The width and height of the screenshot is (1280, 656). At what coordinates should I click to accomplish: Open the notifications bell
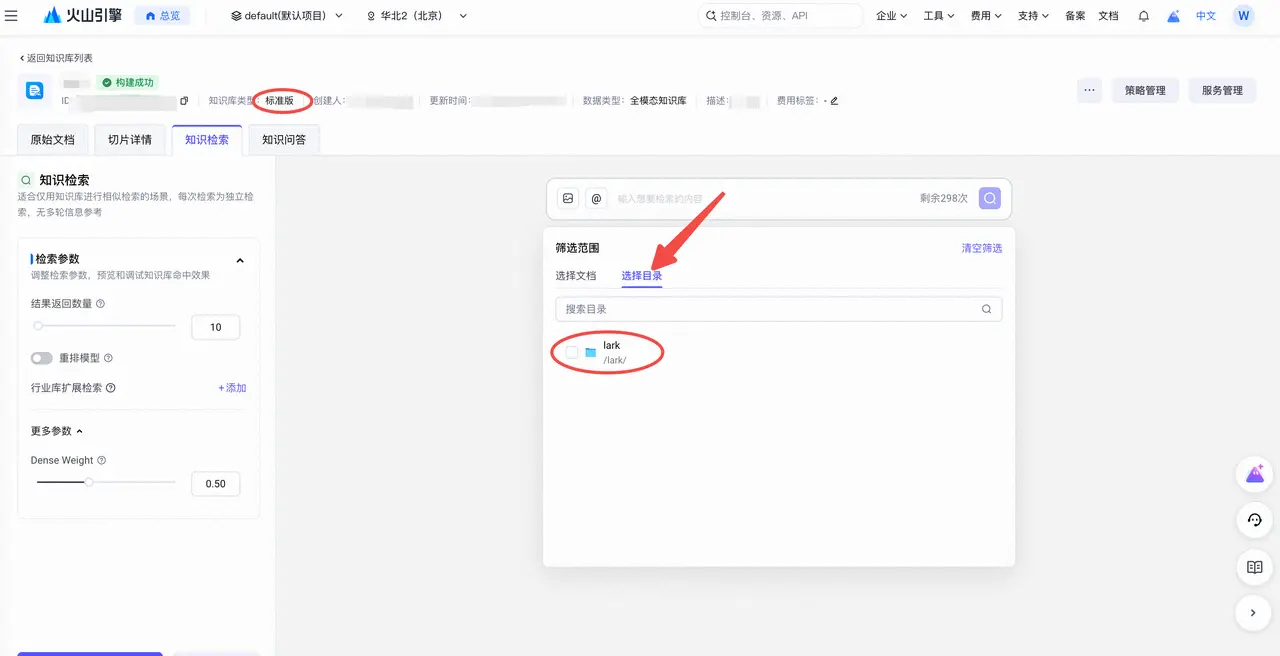tap(1144, 16)
